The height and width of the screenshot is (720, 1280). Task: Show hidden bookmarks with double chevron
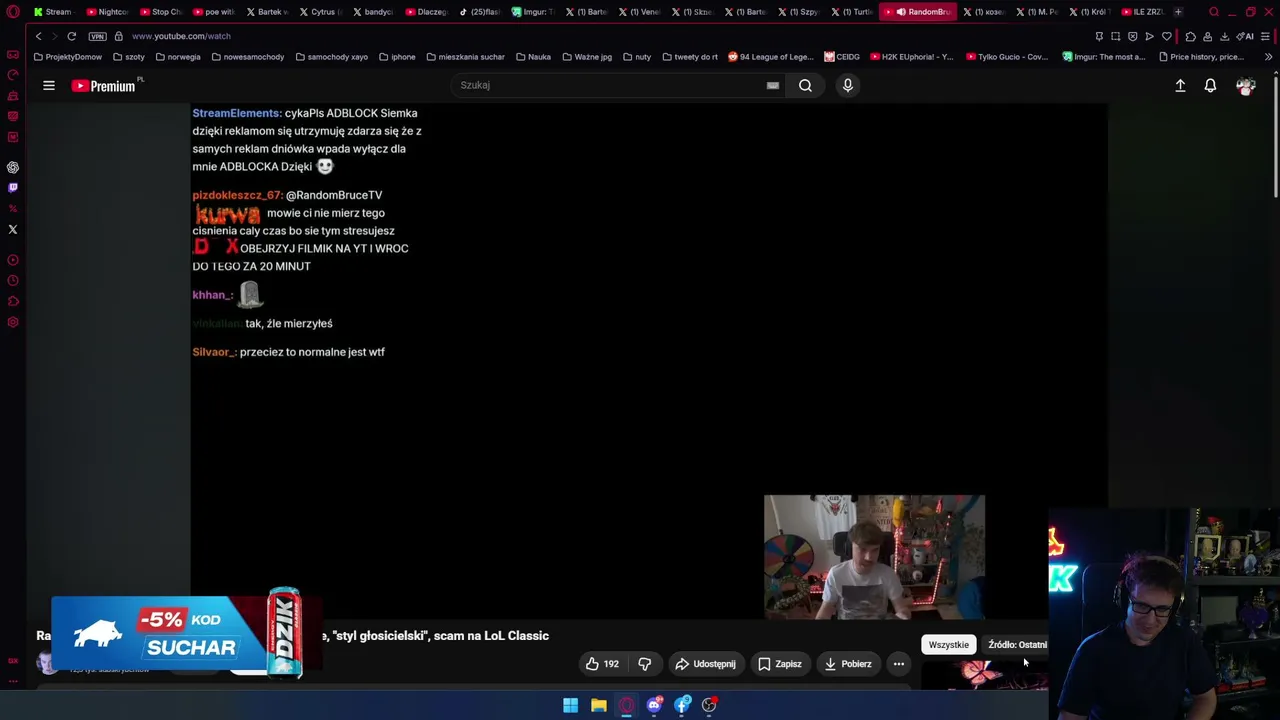pyautogui.click(x=1268, y=57)
